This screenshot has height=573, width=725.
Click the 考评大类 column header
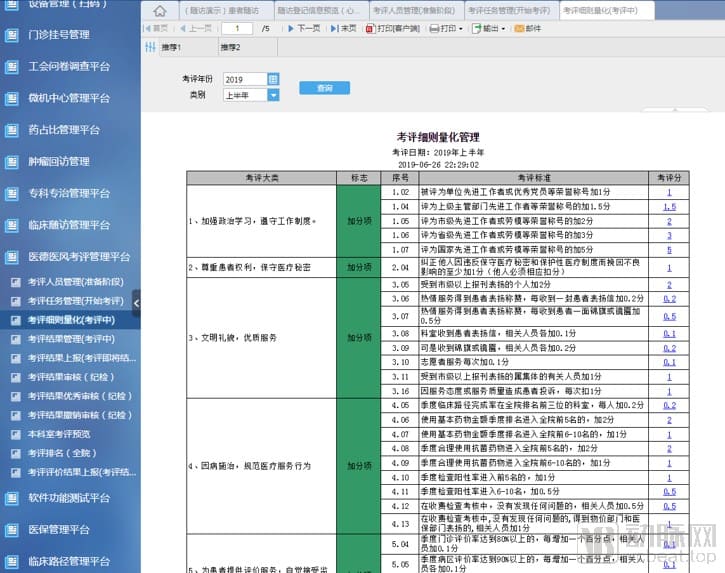pos(262,178)
